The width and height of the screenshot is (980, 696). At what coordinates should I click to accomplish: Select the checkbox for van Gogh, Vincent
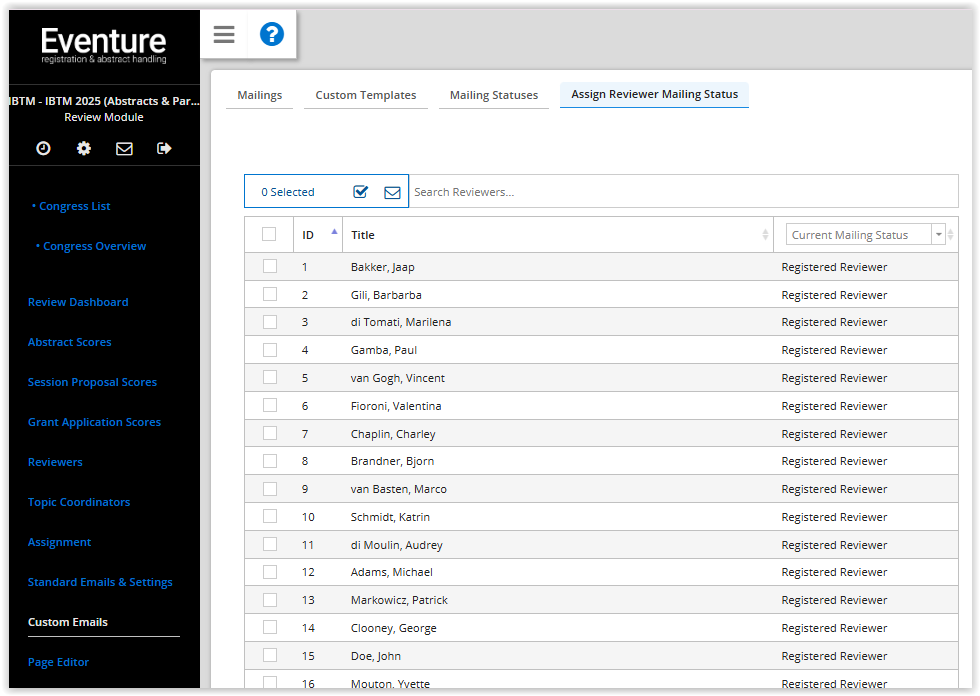coord(269,378)
